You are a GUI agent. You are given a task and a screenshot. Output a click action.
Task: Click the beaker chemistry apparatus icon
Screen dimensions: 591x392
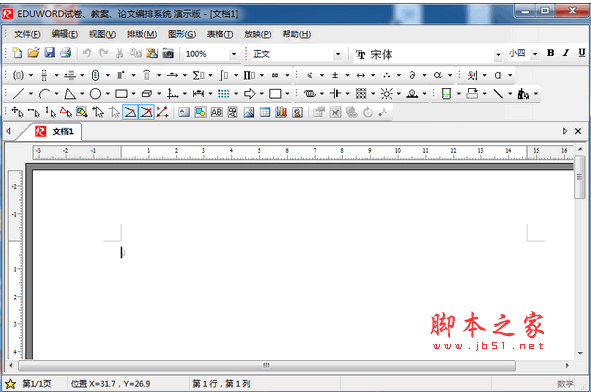click(446, 93)
